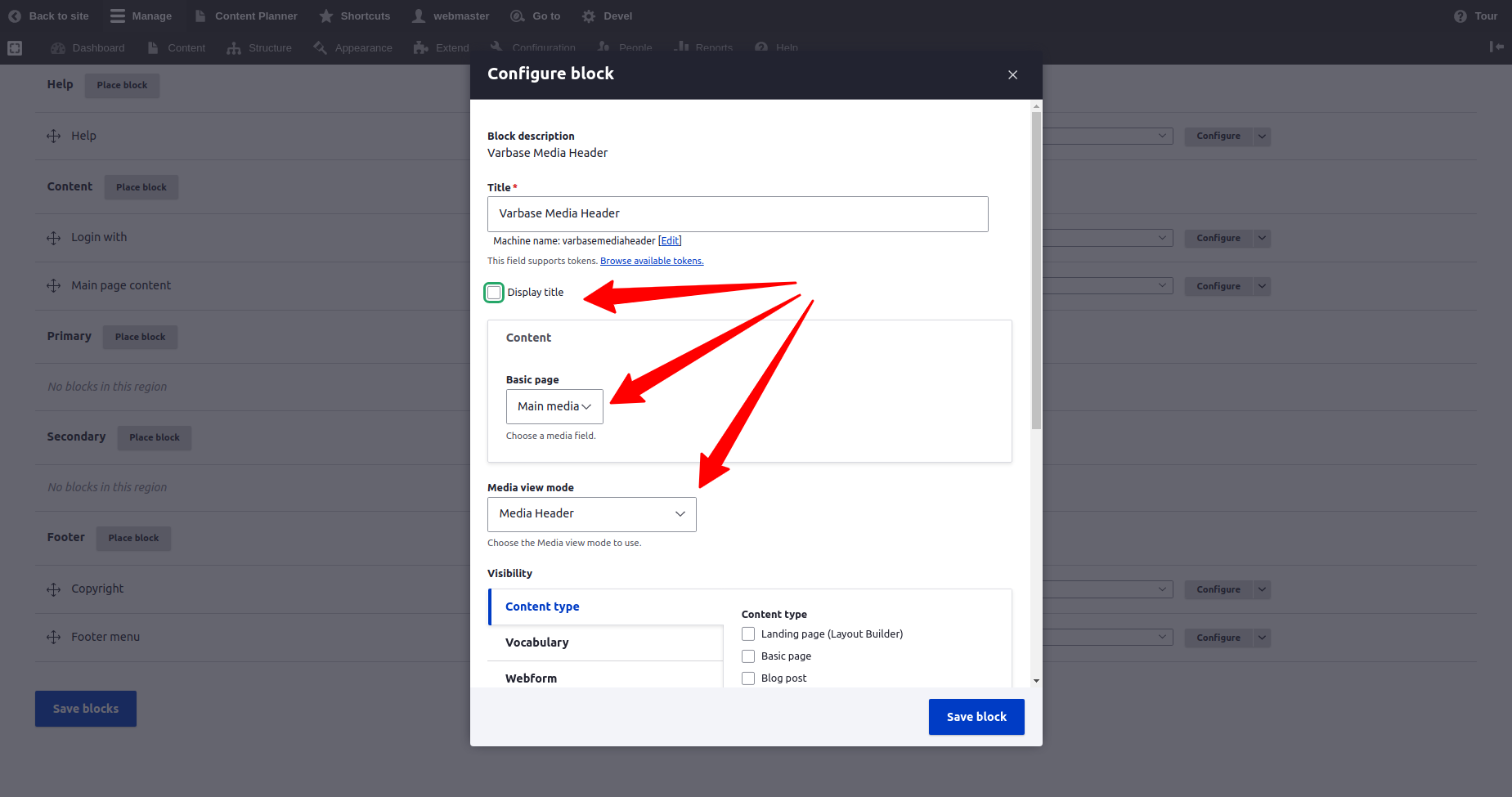The width and height of the screenshot is (1512, 797).
Task: Follow the Browse available tokens link
Action: click(x=651, y=262)
